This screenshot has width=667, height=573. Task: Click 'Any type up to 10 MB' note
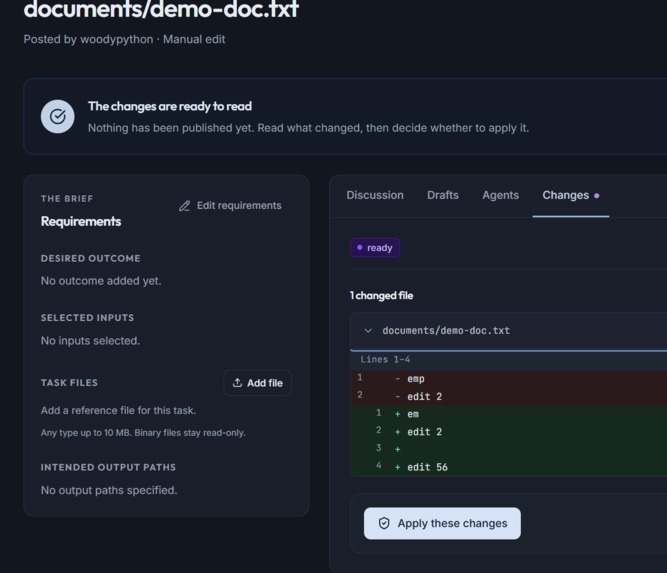(143, 433)
